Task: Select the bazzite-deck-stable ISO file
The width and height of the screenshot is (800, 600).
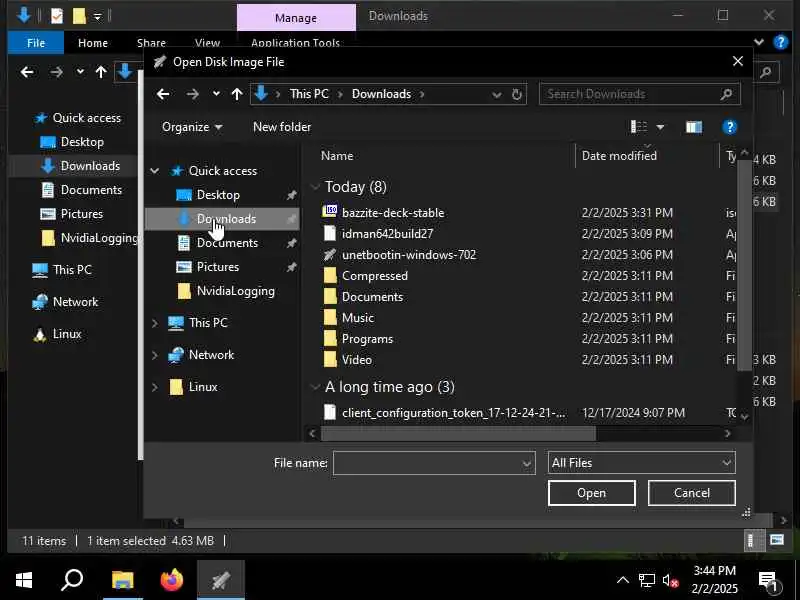Action: click(x=393, y=213)
